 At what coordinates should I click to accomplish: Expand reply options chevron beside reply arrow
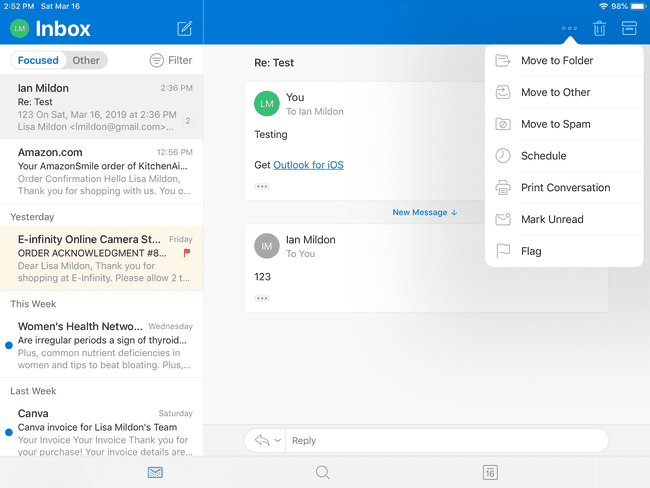tap(278, 440)
